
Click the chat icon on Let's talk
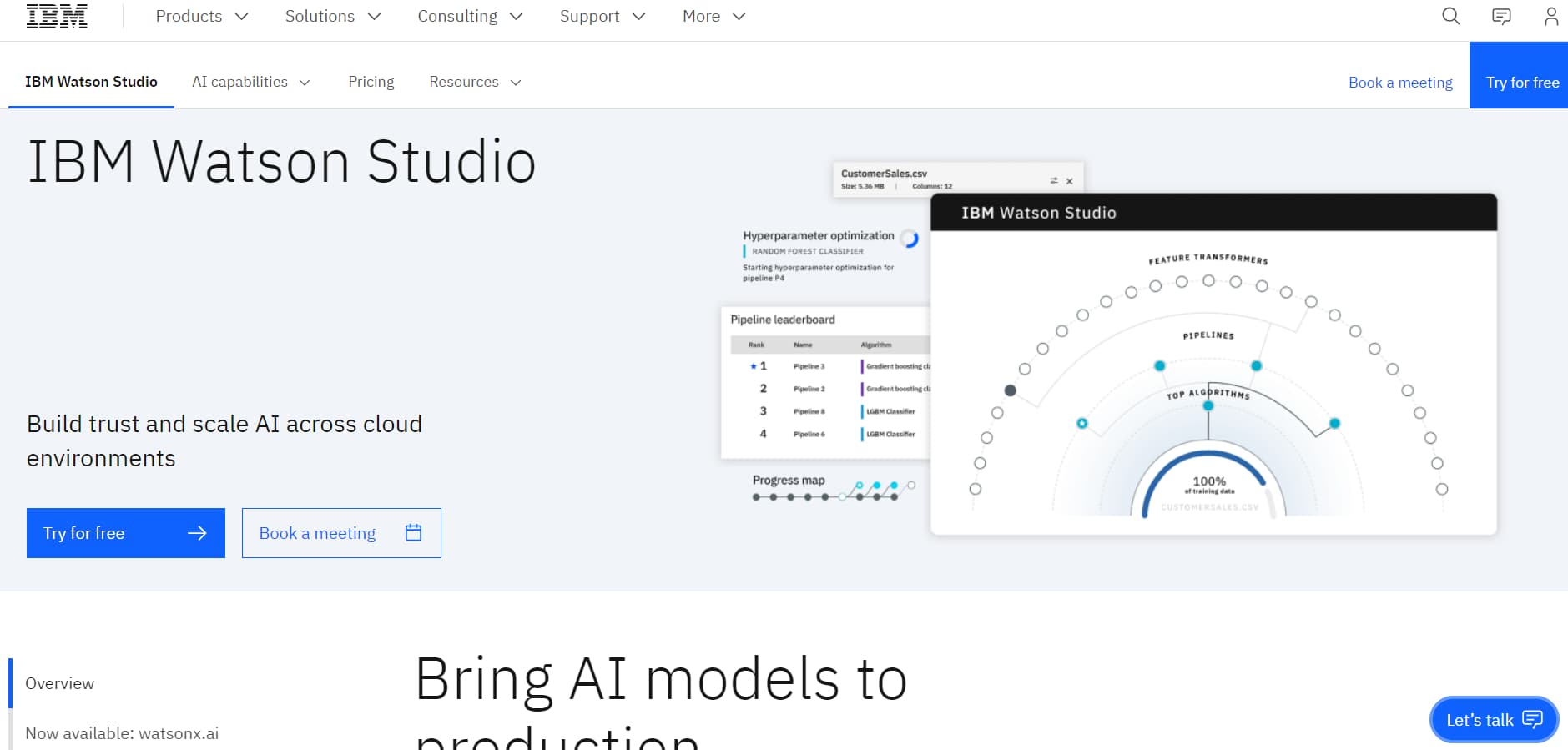1533,719
